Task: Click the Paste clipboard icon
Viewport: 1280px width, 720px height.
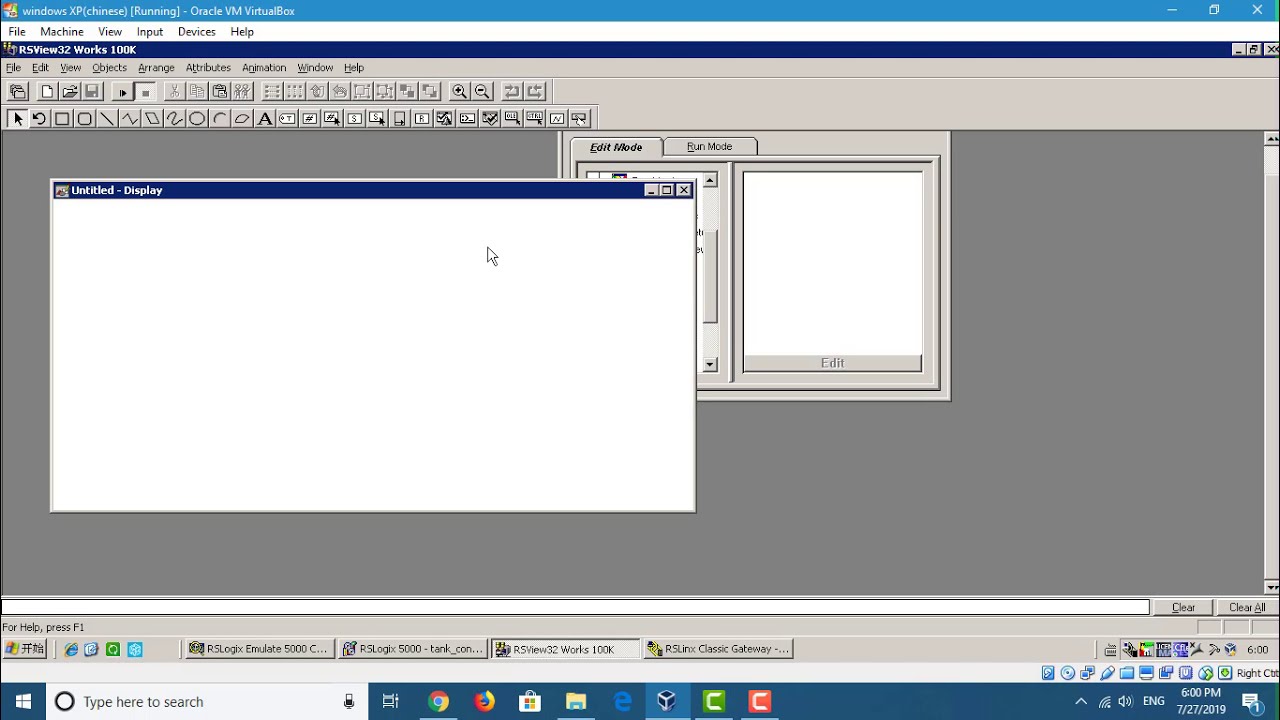Action: pos(220,91)
